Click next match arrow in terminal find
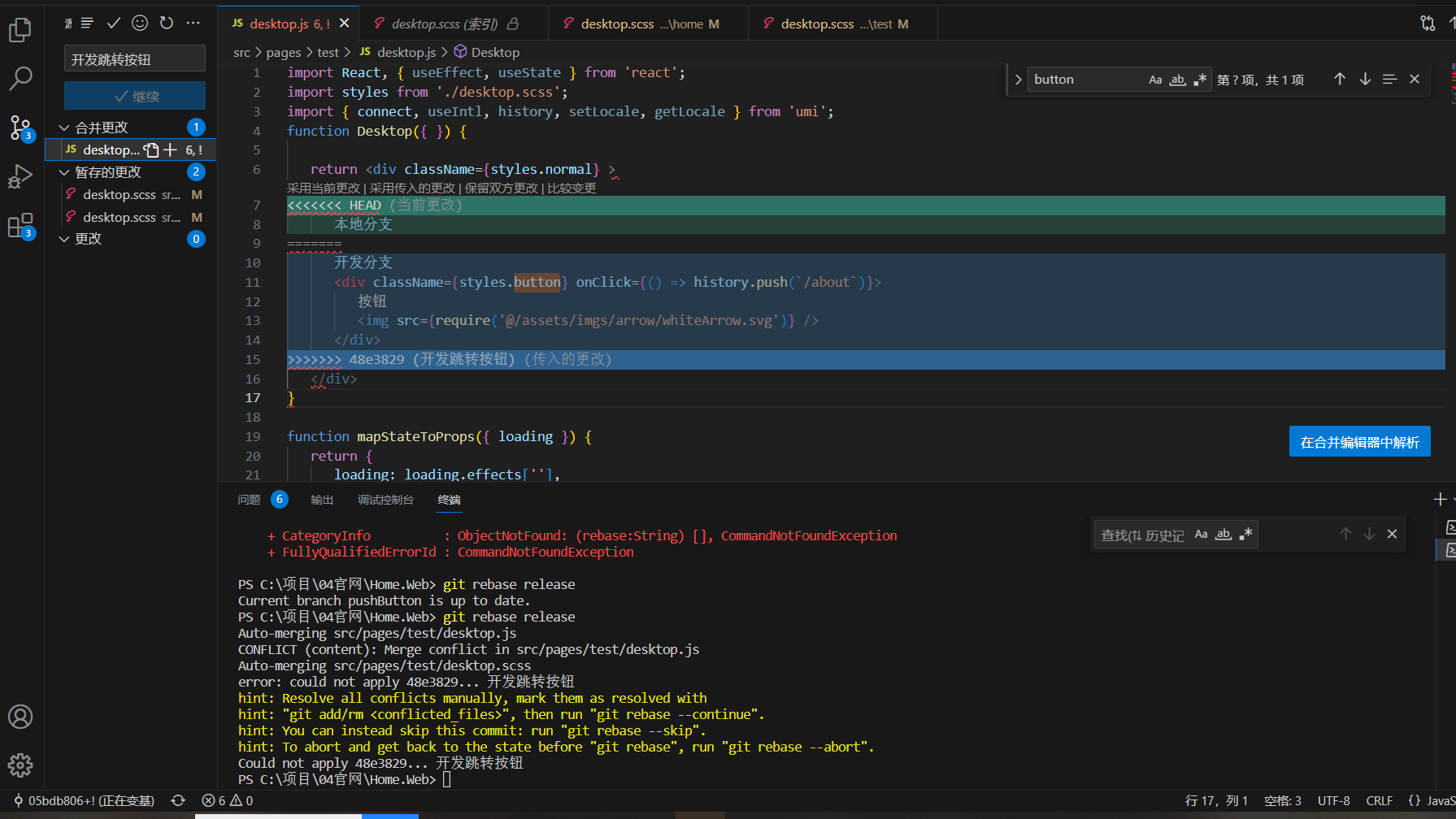Screen dimensions: 1456x819 click(x=1369, y=534)
